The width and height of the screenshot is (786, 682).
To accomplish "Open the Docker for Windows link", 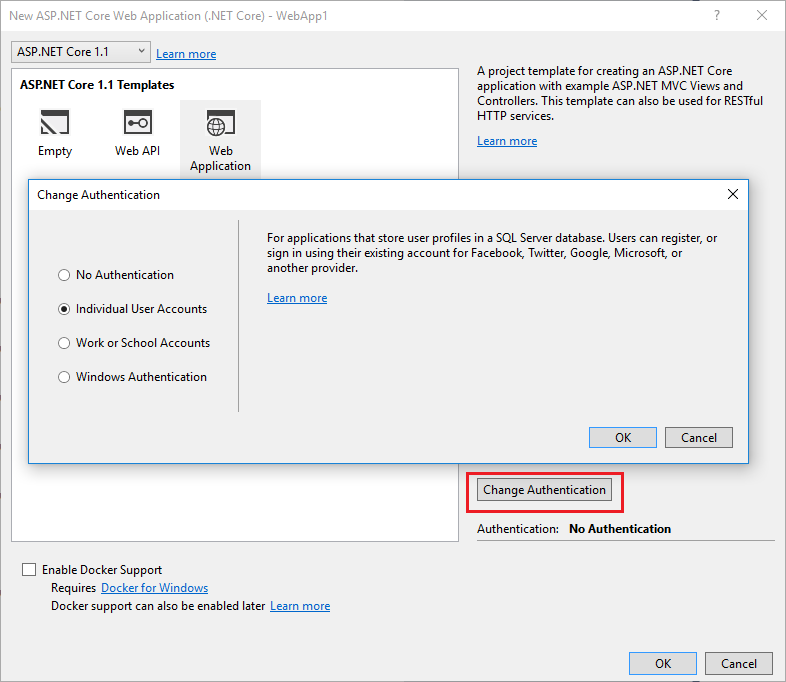I will [x=154, y=588].
